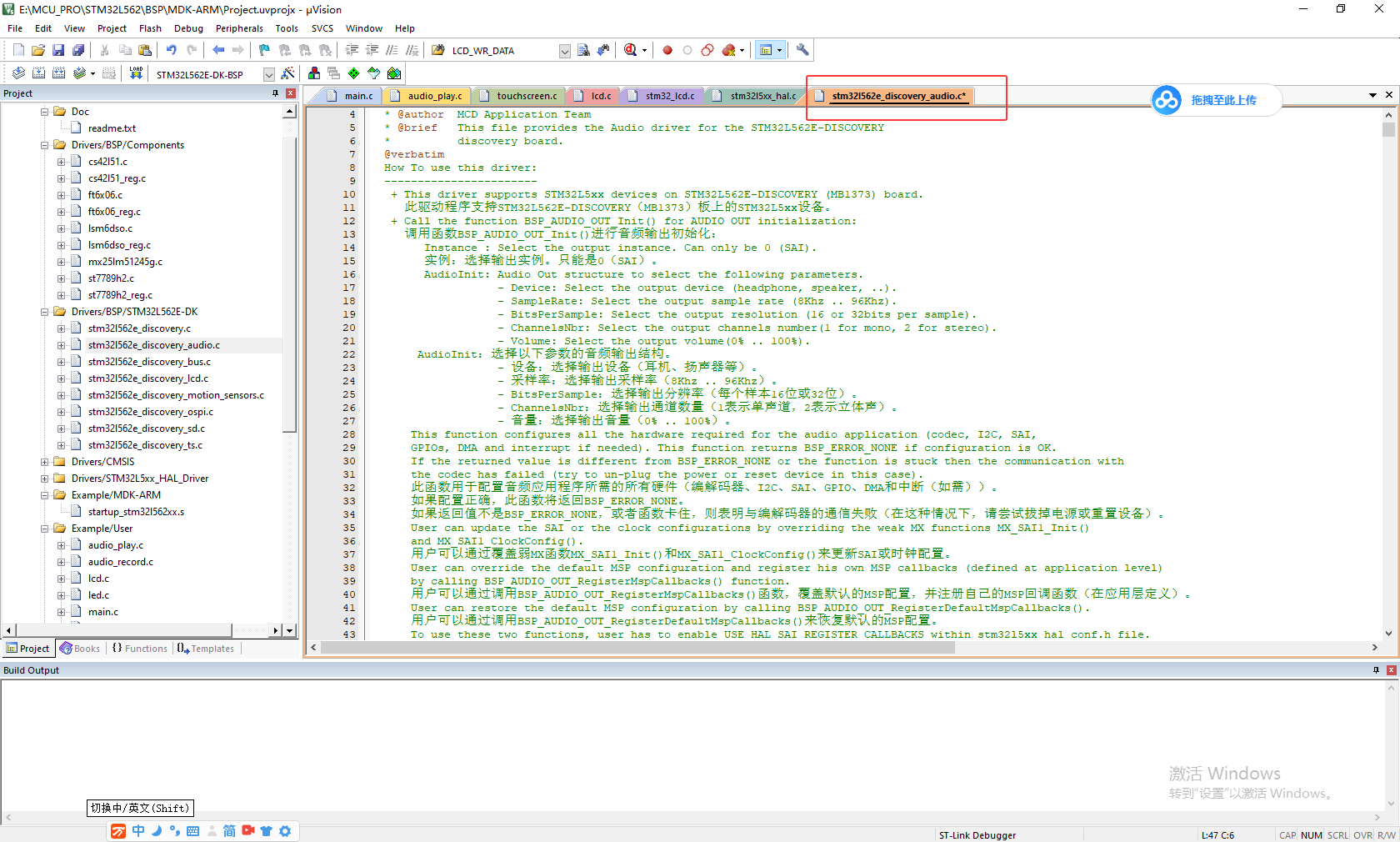Image resolution: width=1400 pixels, height=842 pixels.
Task: Open the debug session dropdown arrow
Action: point(644,50)
